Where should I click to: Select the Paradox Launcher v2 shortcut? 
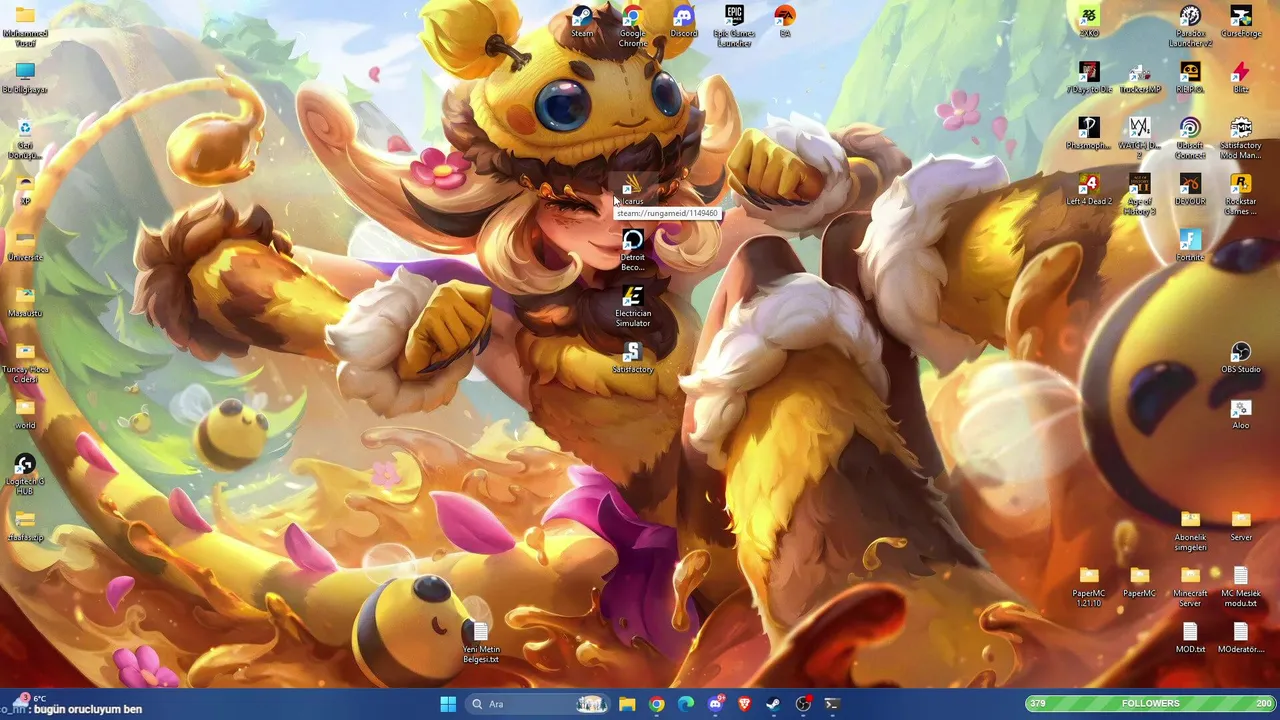click(x=1190, y=26)
